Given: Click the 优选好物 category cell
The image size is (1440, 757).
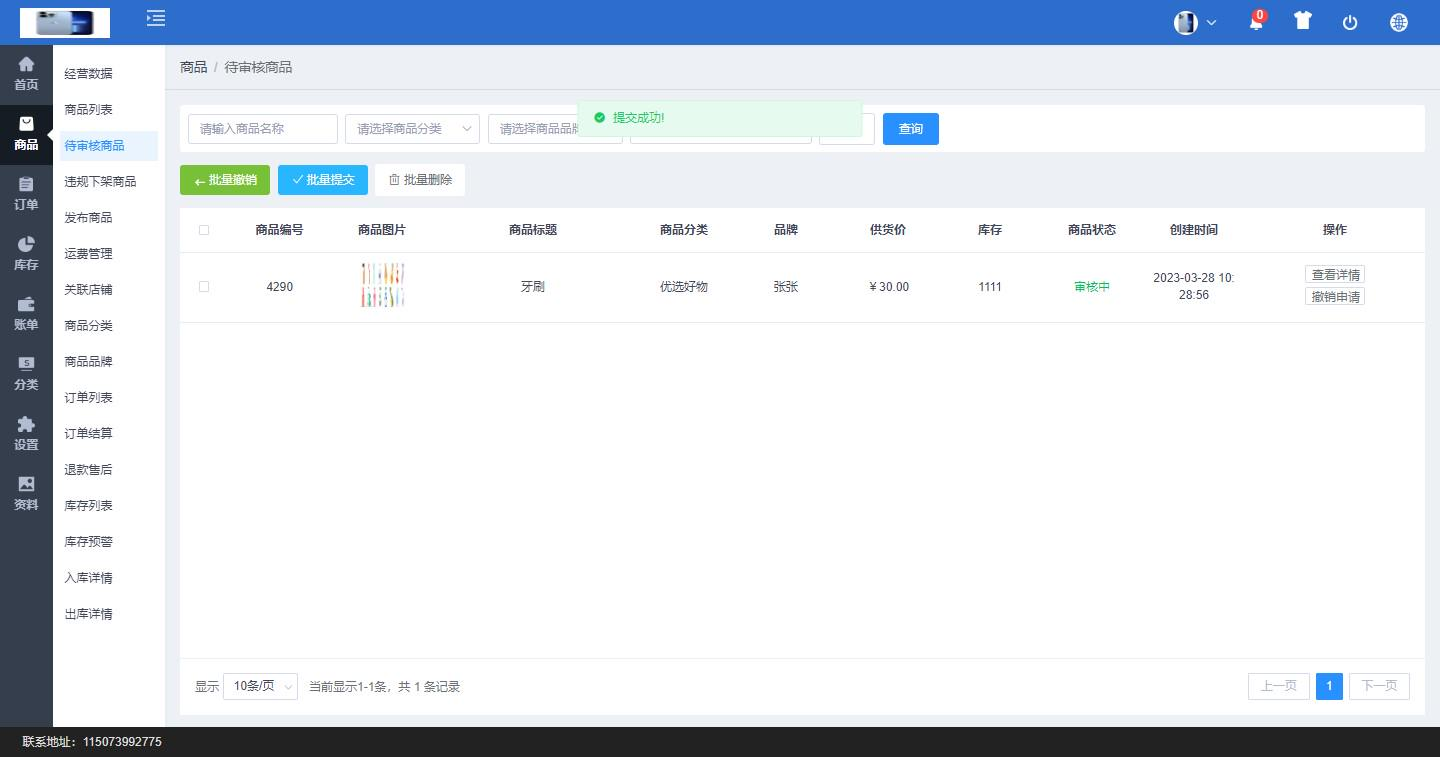Looking at the screenshot, I should click(684, 287).
